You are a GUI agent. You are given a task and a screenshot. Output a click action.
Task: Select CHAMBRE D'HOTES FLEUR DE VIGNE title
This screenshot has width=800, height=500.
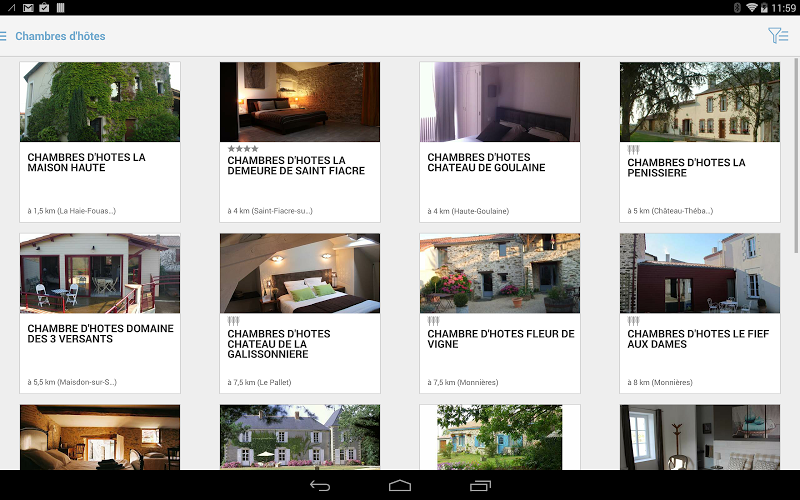point(501,339)
